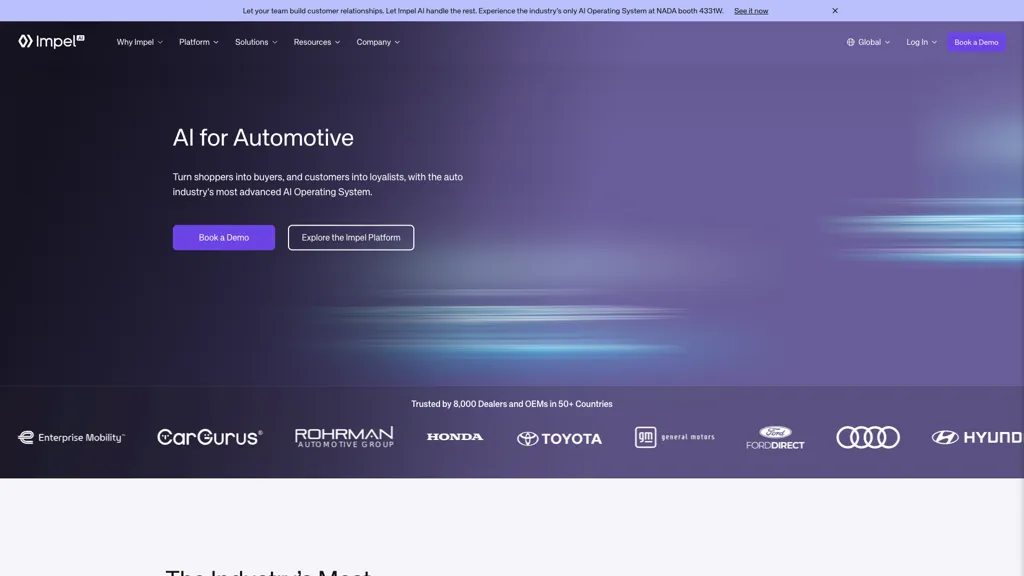Viewport: 1024px width, 576px height.
Task: Click the FordDirect logo
Action: pyautogui.click(x=775, y=438)
